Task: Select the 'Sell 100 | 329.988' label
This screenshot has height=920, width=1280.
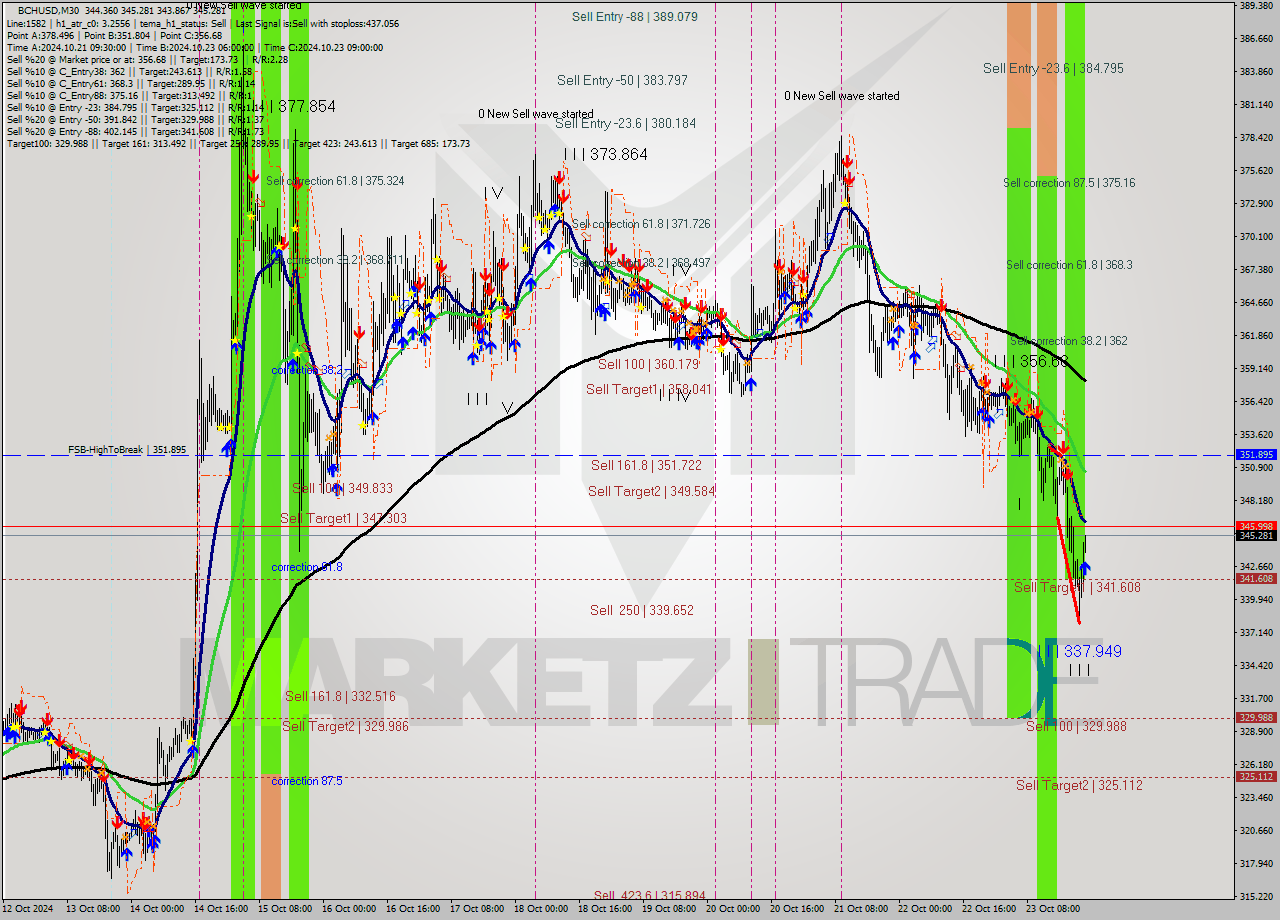Action: pos(1076,726)
